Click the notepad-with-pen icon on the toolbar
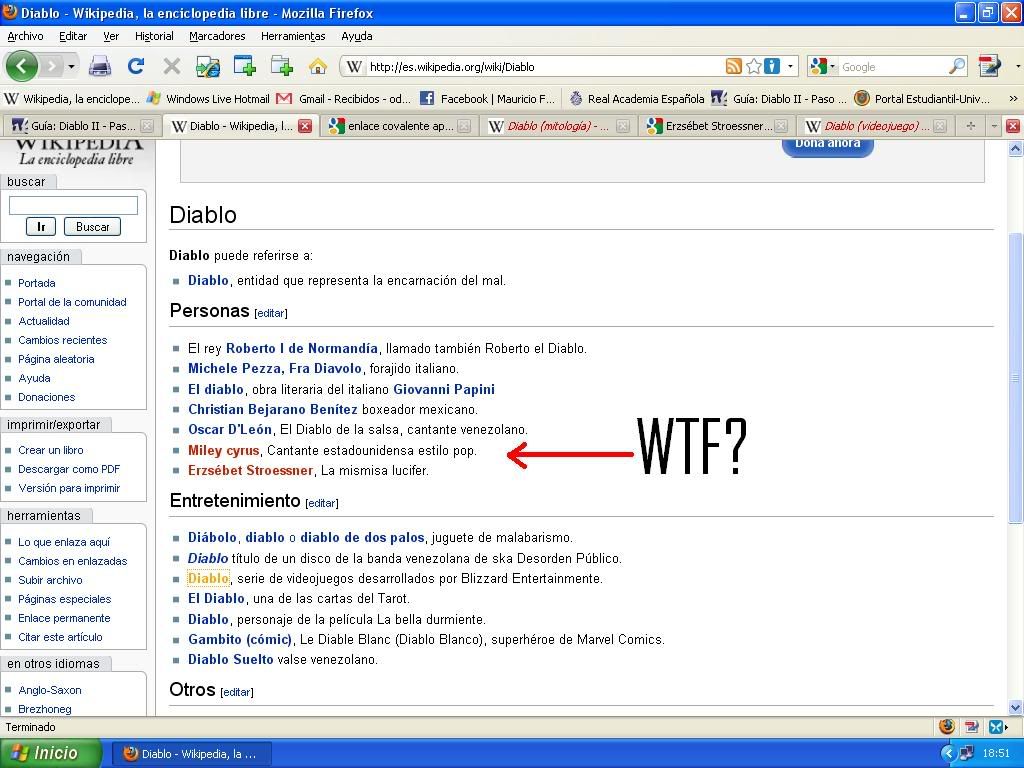The width and height of the screenshot is (1024, 768). click(x=989, y=66)
